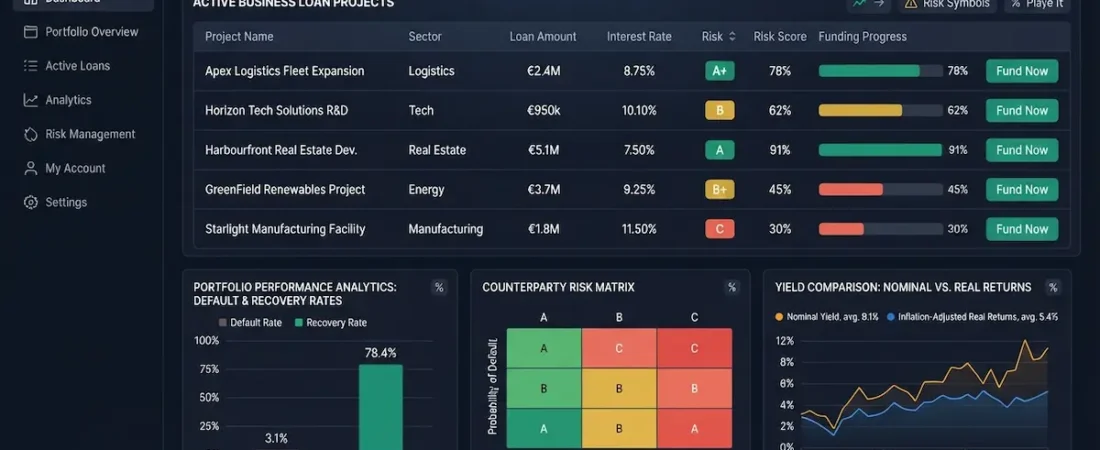Toggle the Recovery Rate legend item
The width and height of the screenshot is (1100, 450).
pos(330,323)
